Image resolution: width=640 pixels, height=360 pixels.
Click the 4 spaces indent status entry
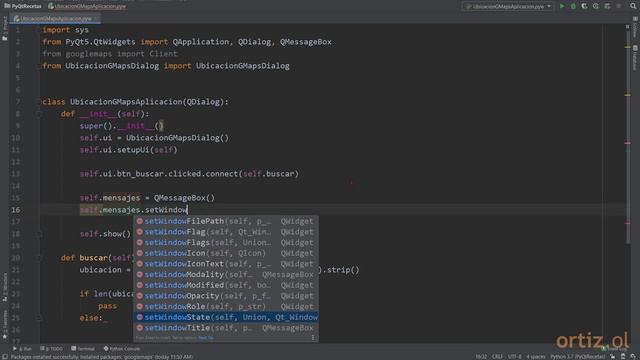pos(536,357)
